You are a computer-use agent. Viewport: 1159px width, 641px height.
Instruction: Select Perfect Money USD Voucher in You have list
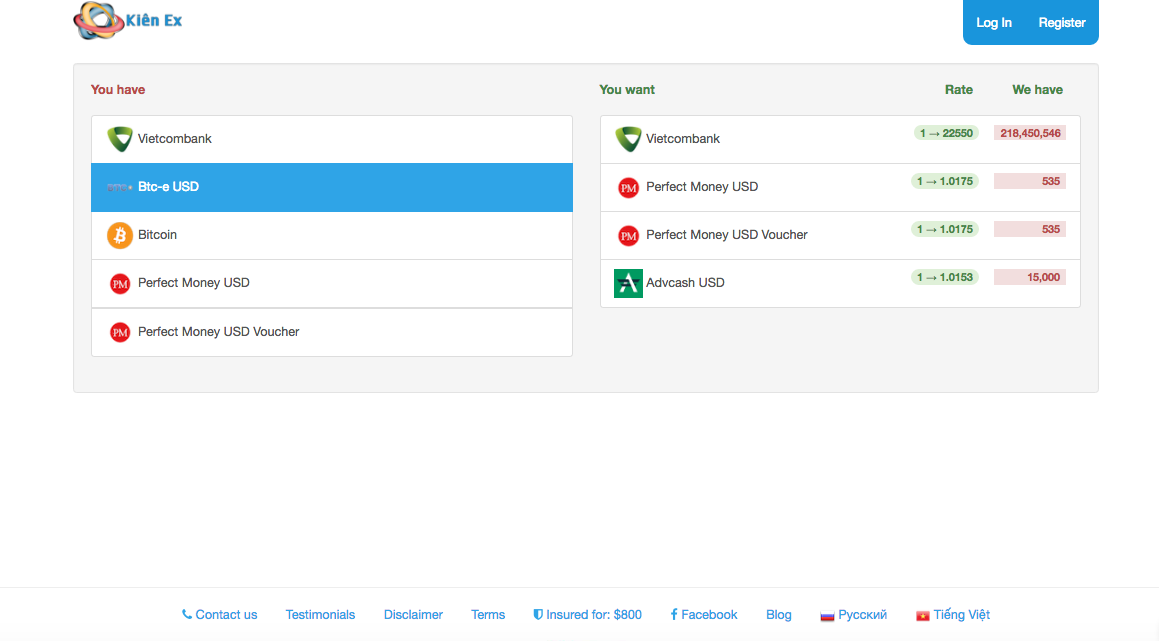pyautogui.click(x=332, y=332)
